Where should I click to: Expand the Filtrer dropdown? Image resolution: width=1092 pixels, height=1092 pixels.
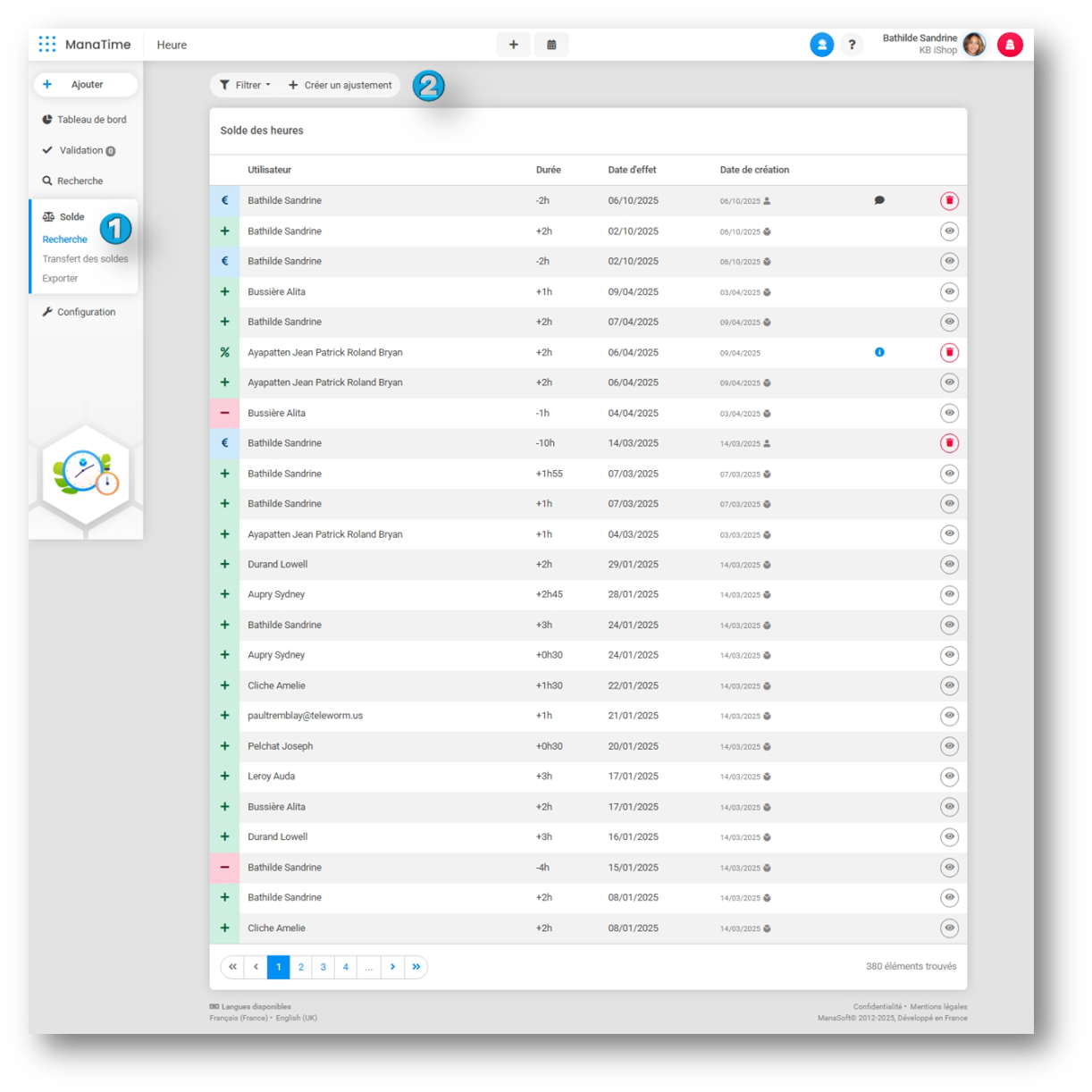(x=246, y=85)
